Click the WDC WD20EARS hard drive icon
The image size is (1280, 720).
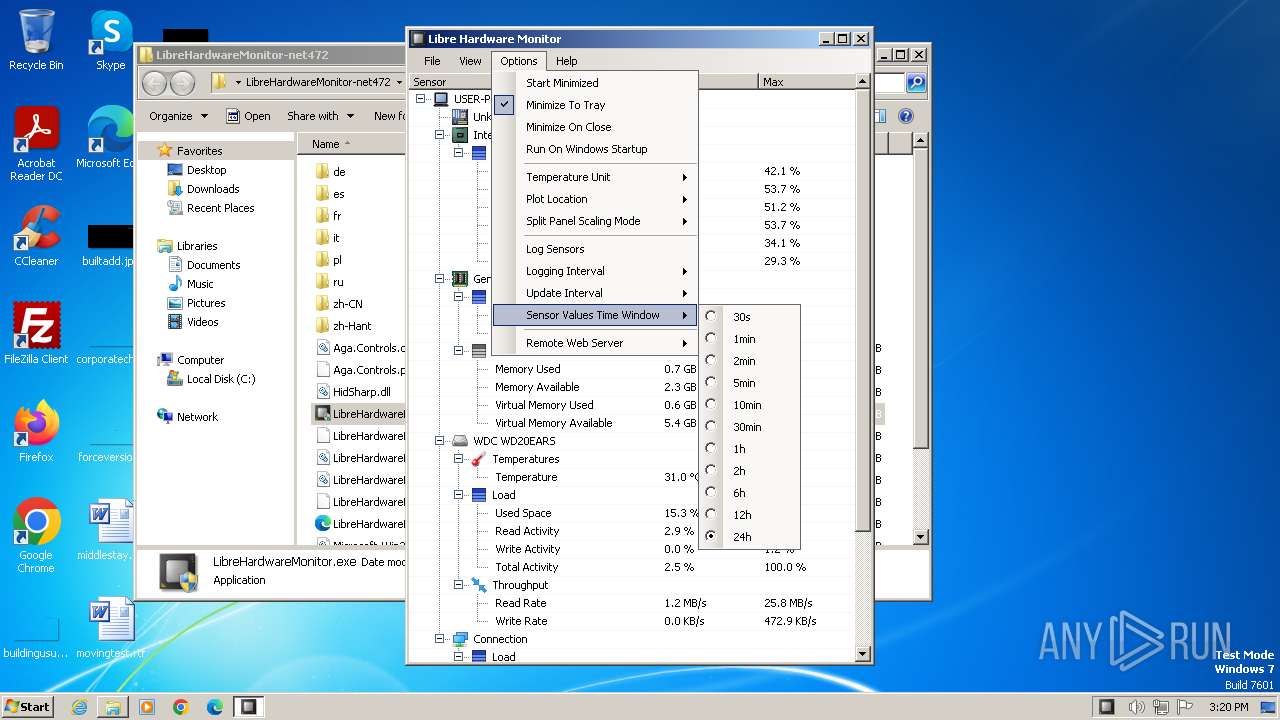(x=459, y=441)
